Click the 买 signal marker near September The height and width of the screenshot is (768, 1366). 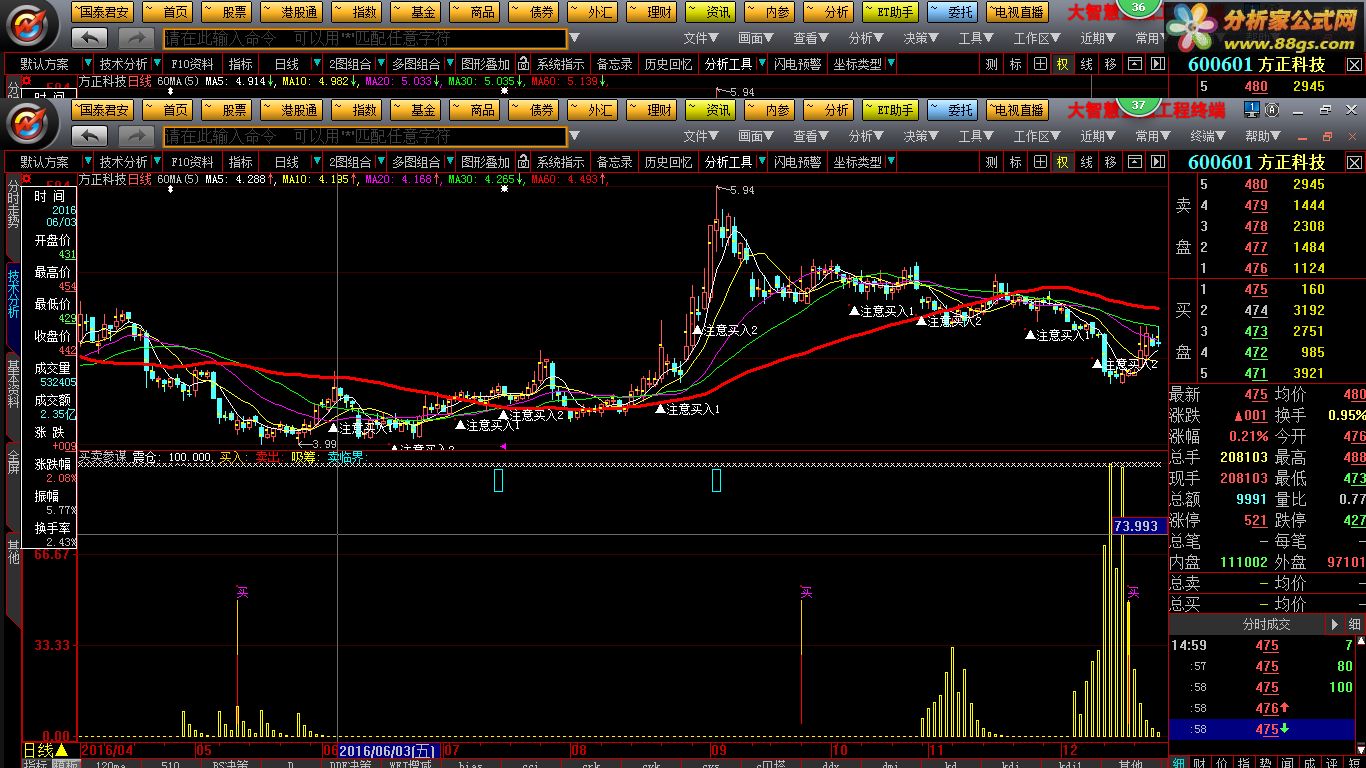(x=806, y=592)
